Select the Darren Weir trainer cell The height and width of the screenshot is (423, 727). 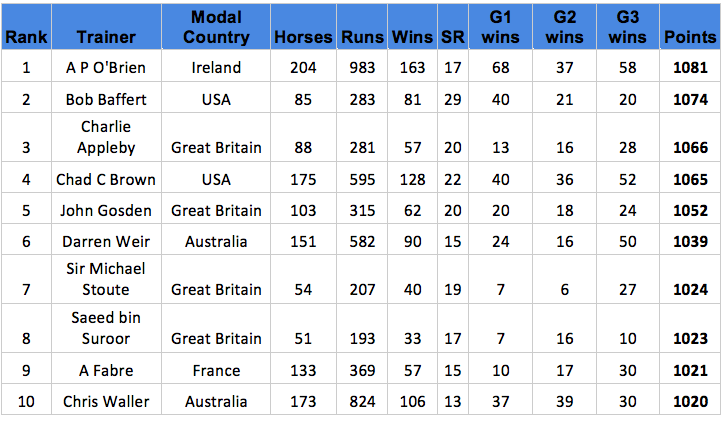point(105,241)
